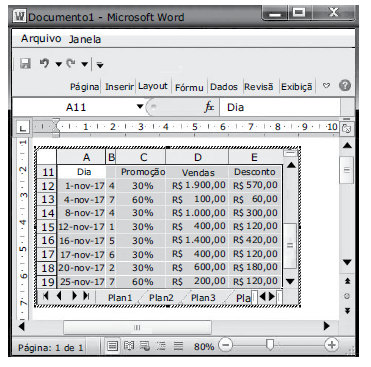Adjust the zoom slider handle
The width and height of the screenshot is (371, 367).
[270, 345]
